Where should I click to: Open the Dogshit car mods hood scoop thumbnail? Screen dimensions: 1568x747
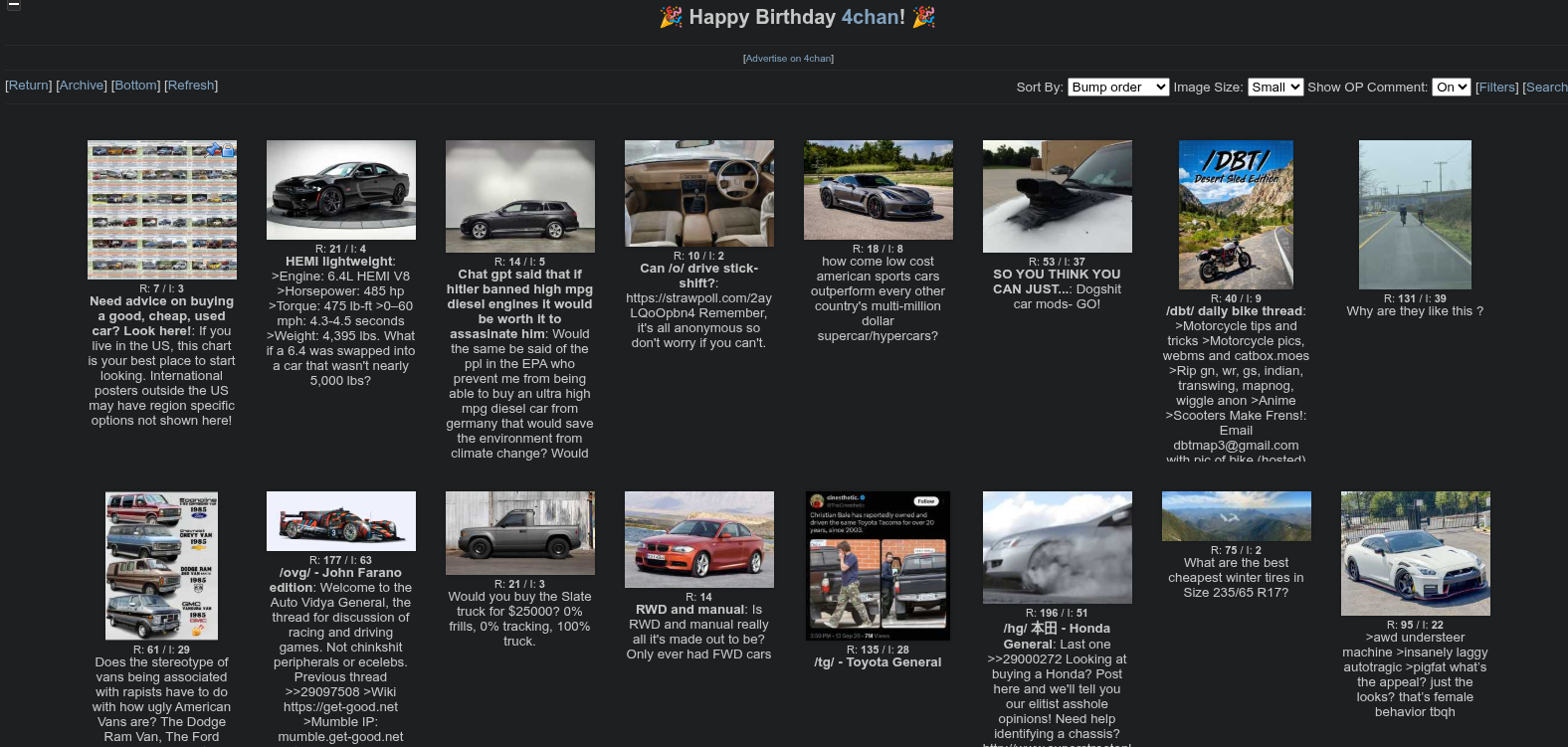[x=1058, y=196]
